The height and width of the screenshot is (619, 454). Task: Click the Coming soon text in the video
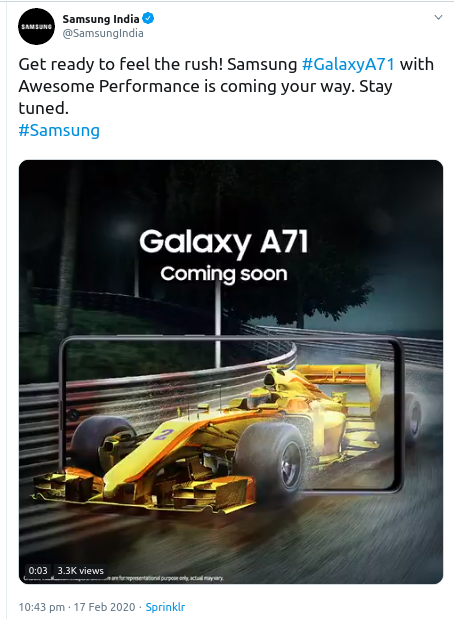tap(224, 274)
